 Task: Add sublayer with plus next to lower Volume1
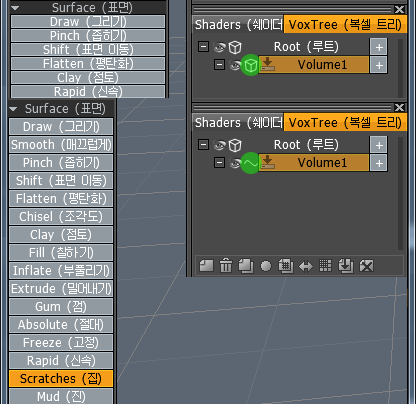coord(379,163)
